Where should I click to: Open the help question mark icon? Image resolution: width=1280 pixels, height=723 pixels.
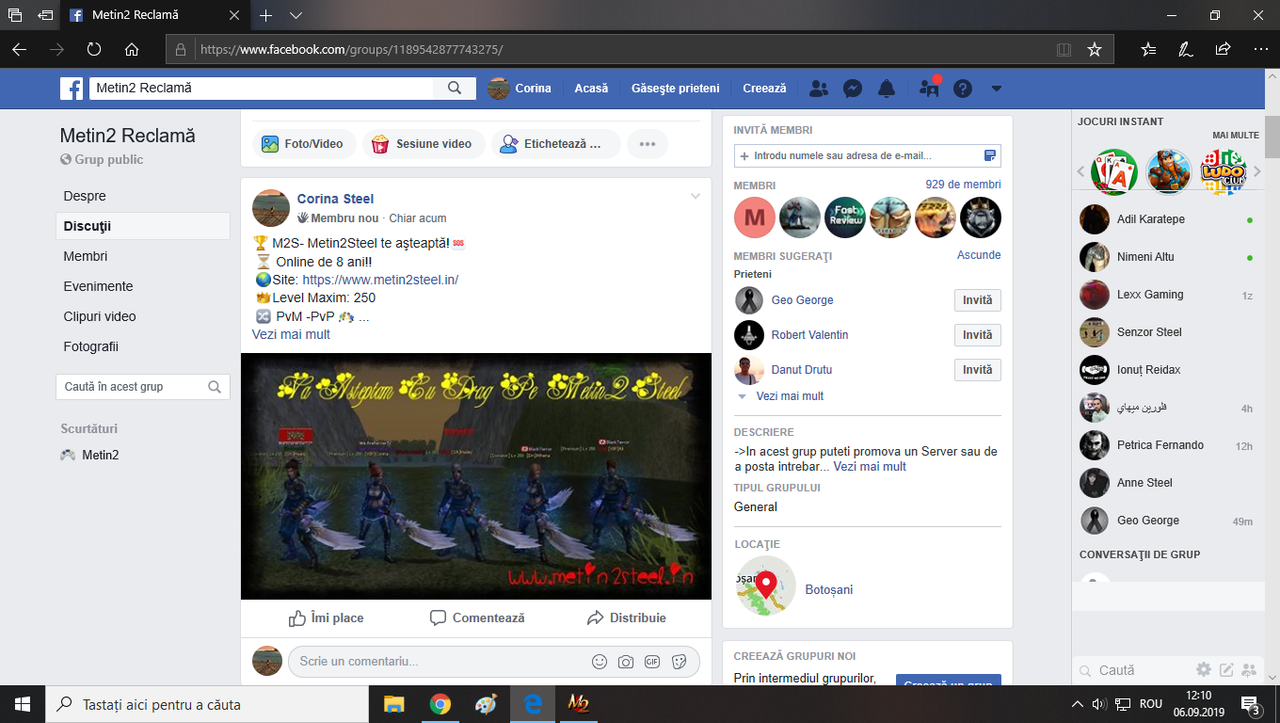(962, 88)
